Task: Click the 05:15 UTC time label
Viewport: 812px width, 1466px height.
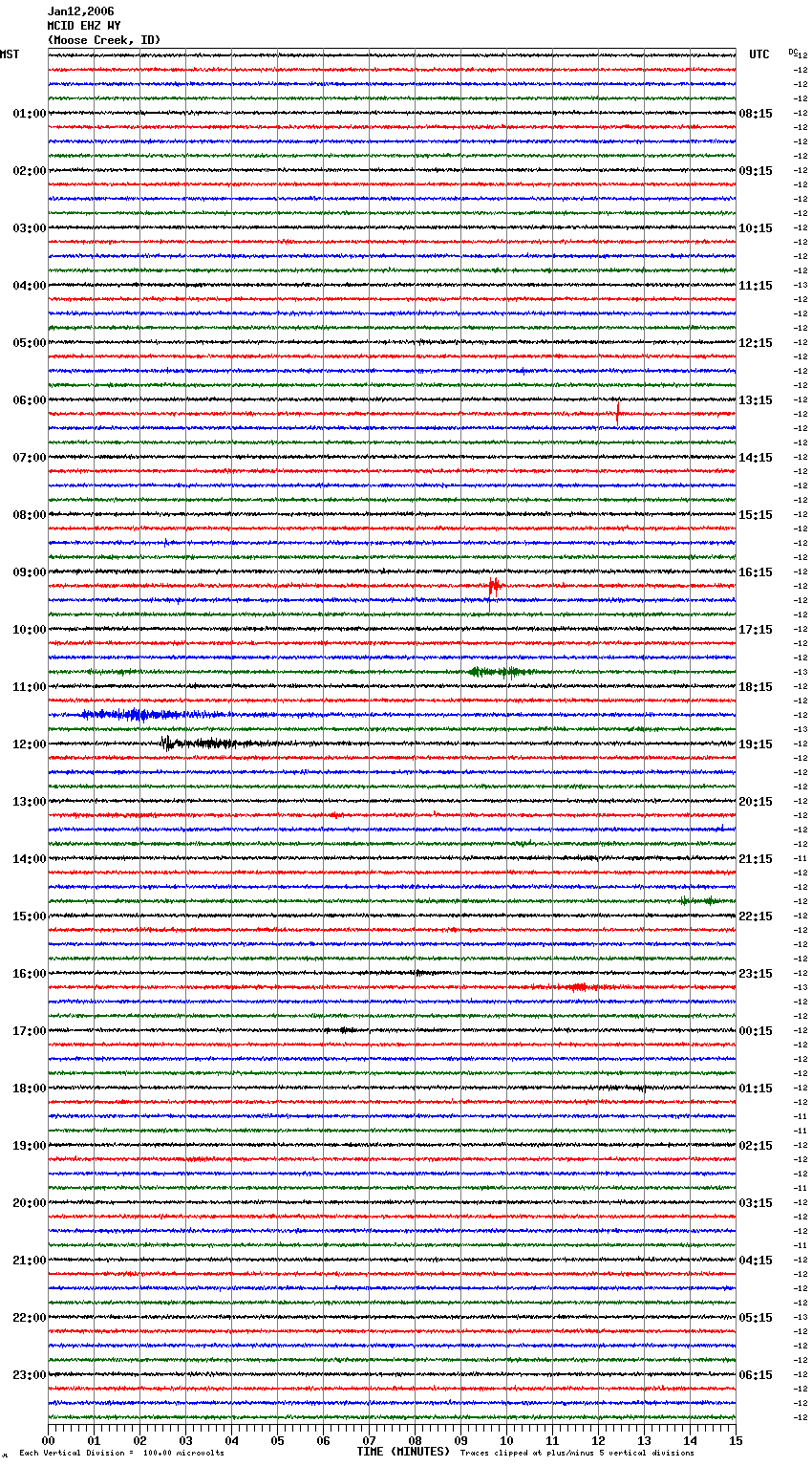Action: pos(756,1318)
